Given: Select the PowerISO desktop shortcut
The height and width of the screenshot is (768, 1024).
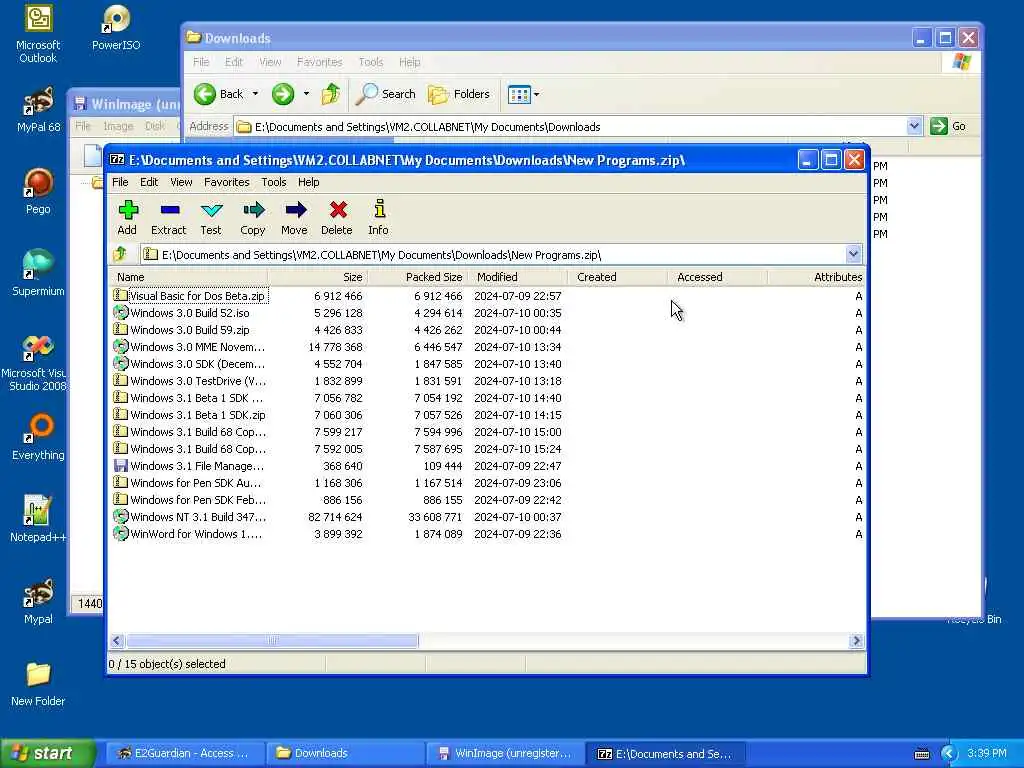Looking at the screenshot, I should point(116,28).
